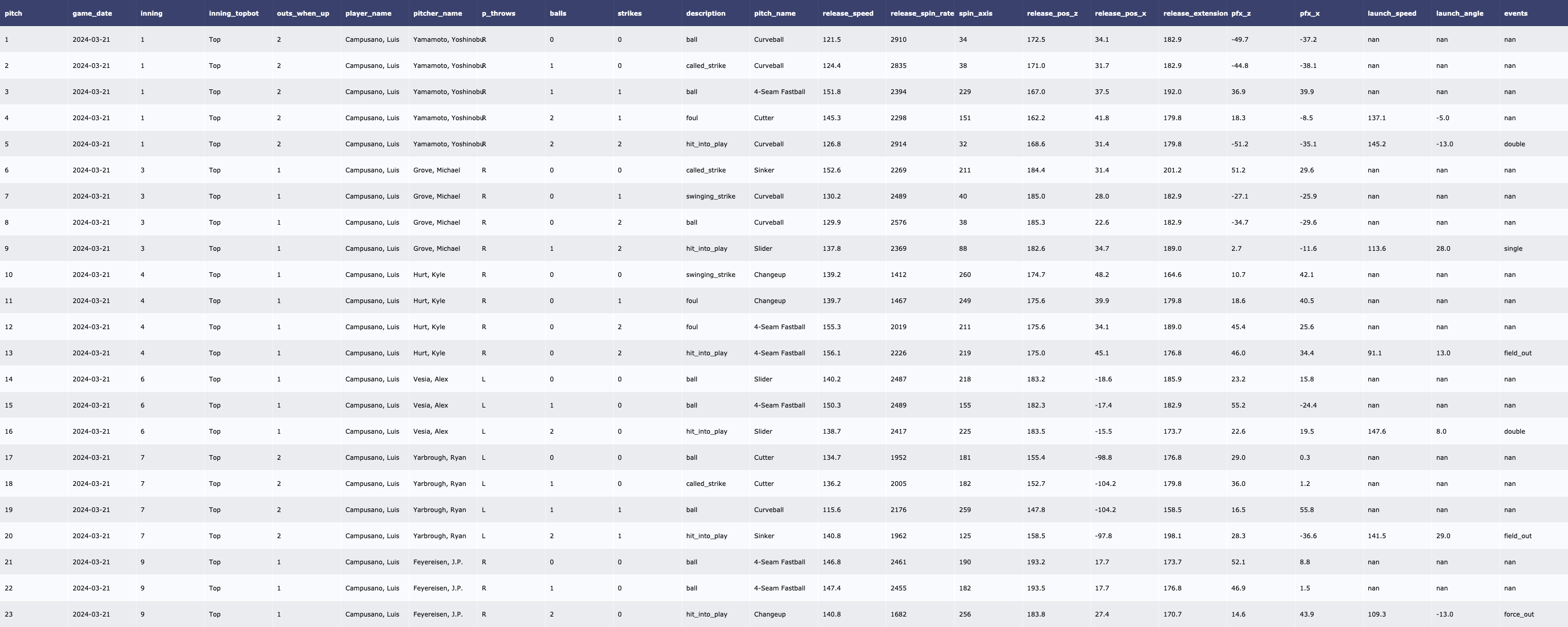The image size is (1568, 627).
Task: Select the events column header
Action: (1515, 14)
